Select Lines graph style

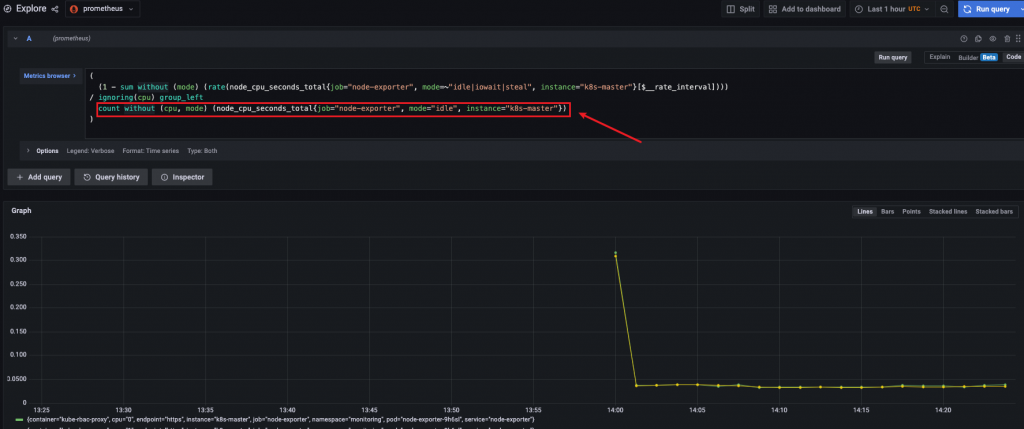[865, 212]
